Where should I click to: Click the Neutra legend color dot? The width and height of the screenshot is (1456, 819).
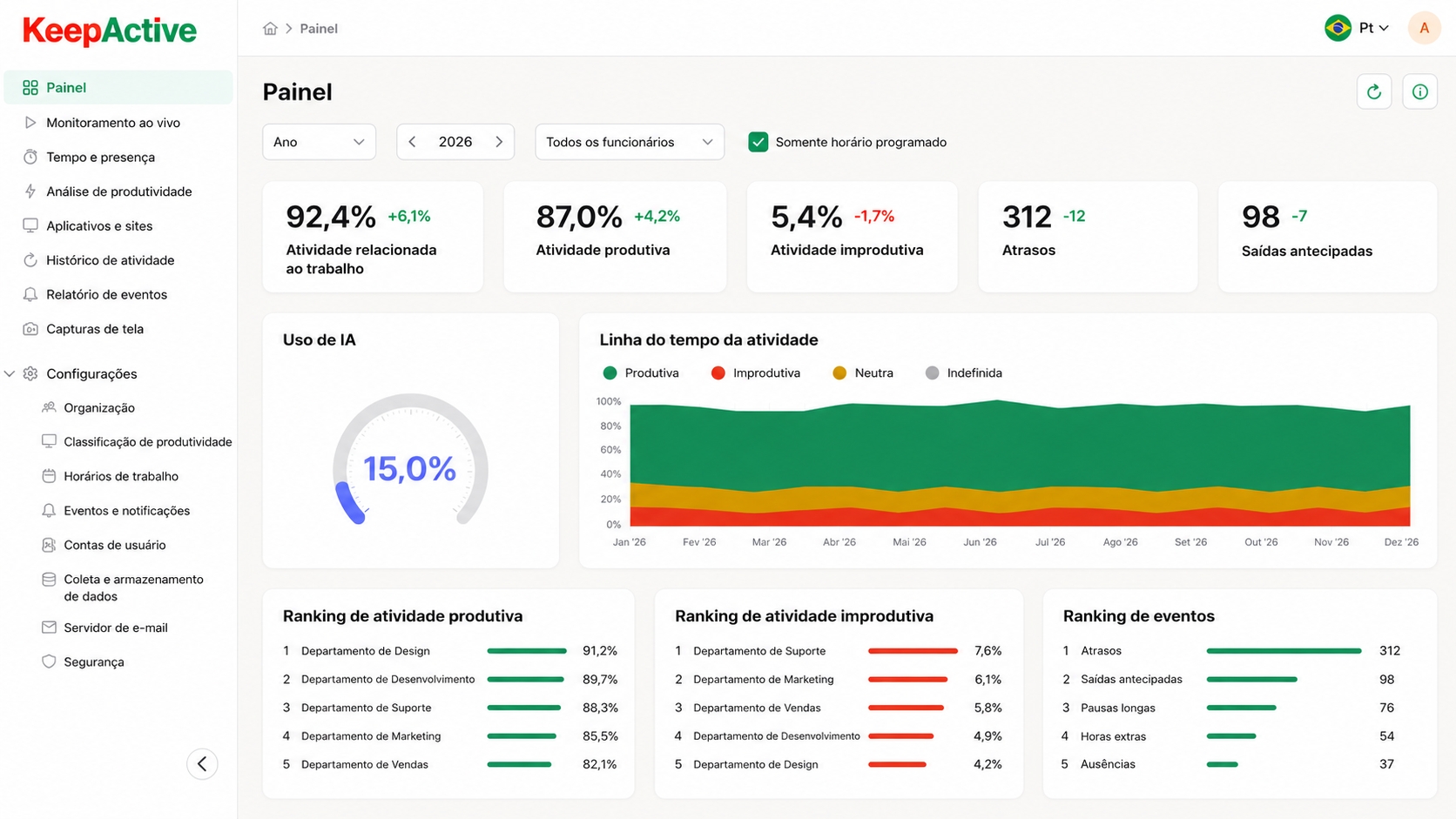point(839,373)
